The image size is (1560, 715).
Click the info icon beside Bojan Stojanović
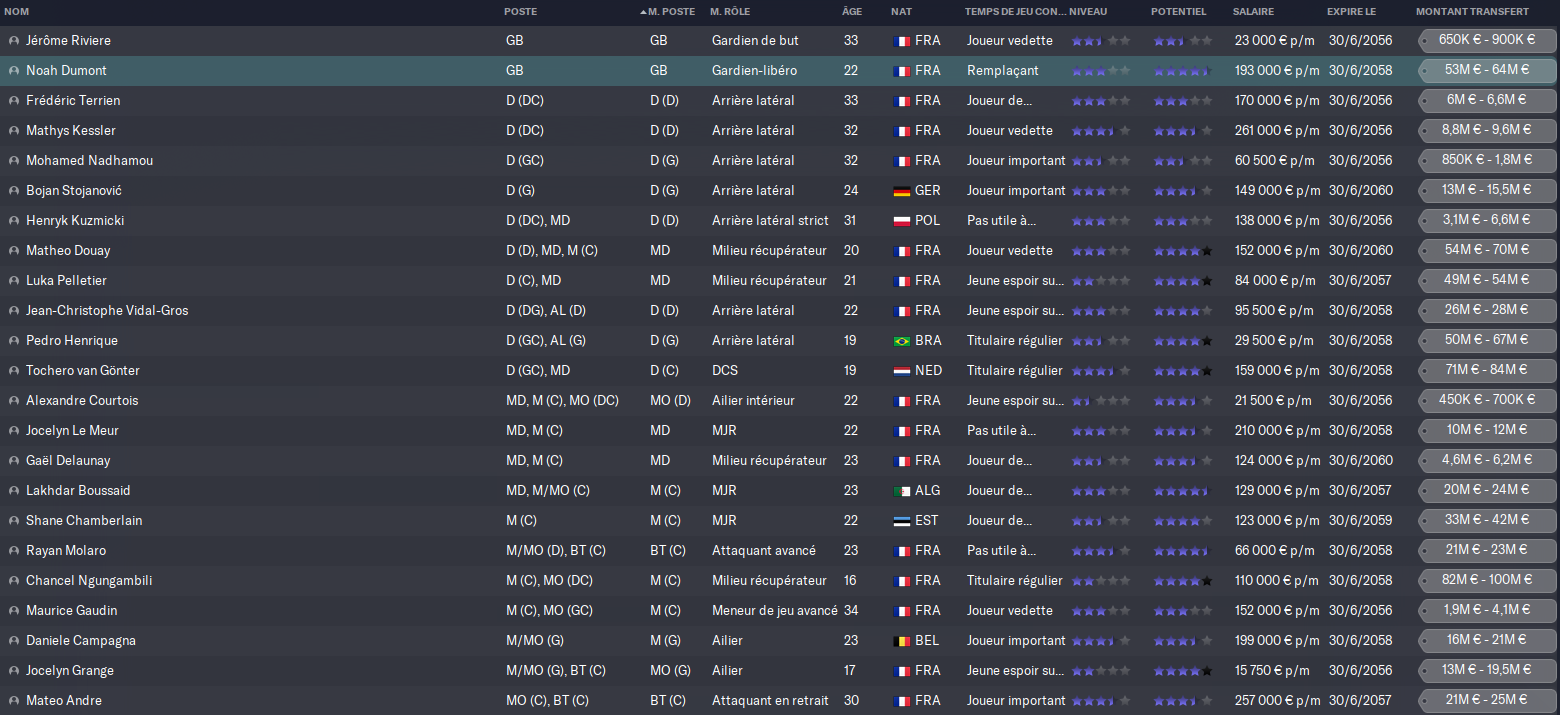coord(14,191)
